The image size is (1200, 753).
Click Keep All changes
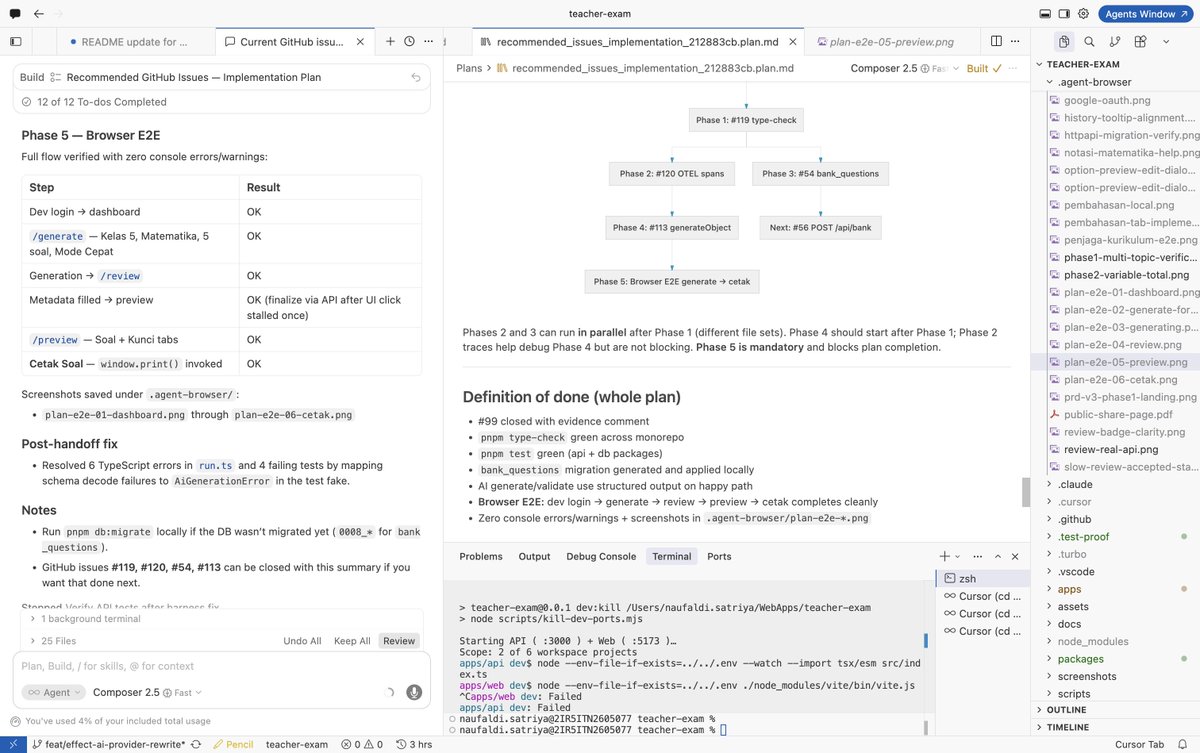coord(352,641)
